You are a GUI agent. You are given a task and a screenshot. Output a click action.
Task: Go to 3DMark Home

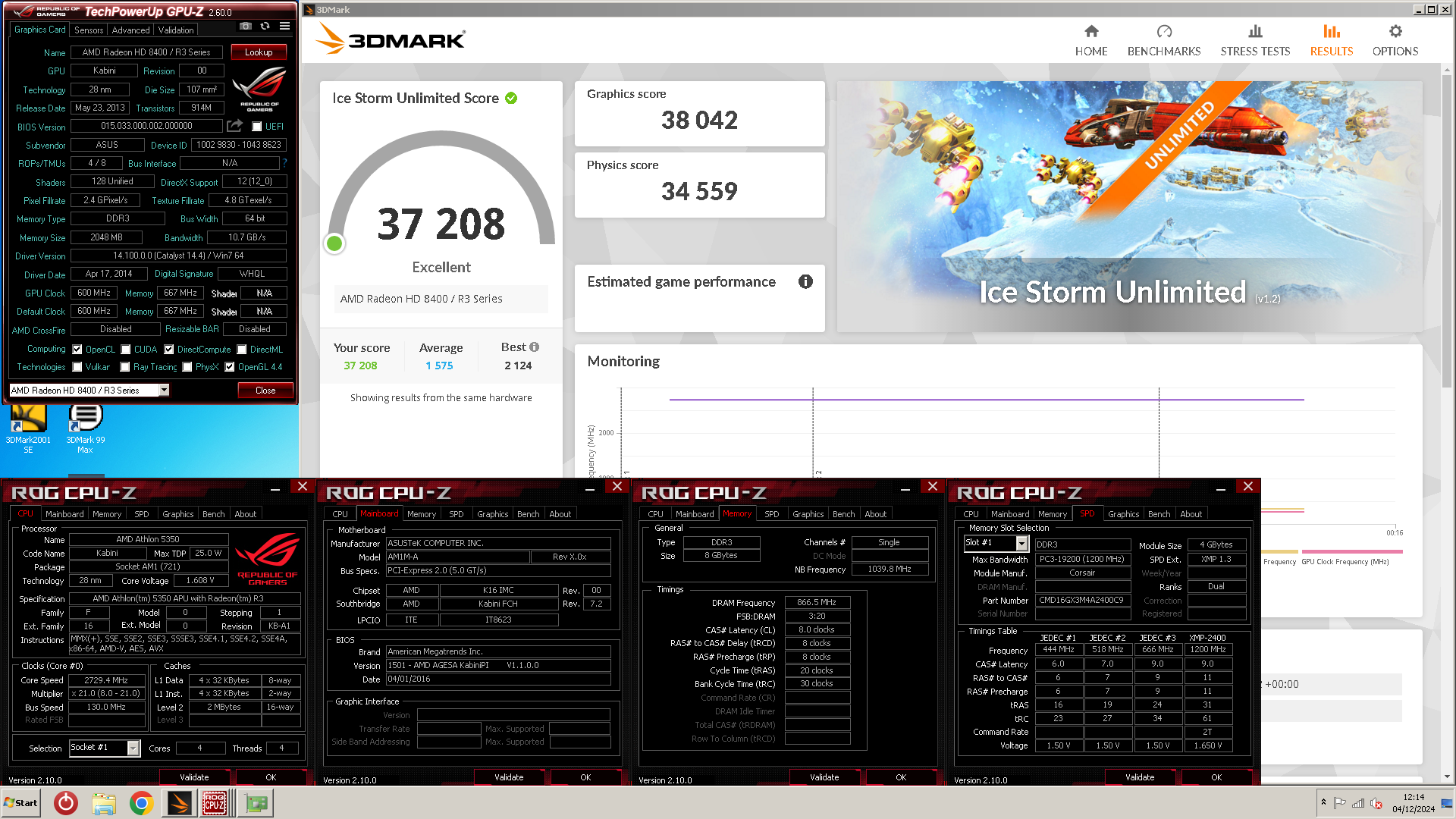point(1091,40)
